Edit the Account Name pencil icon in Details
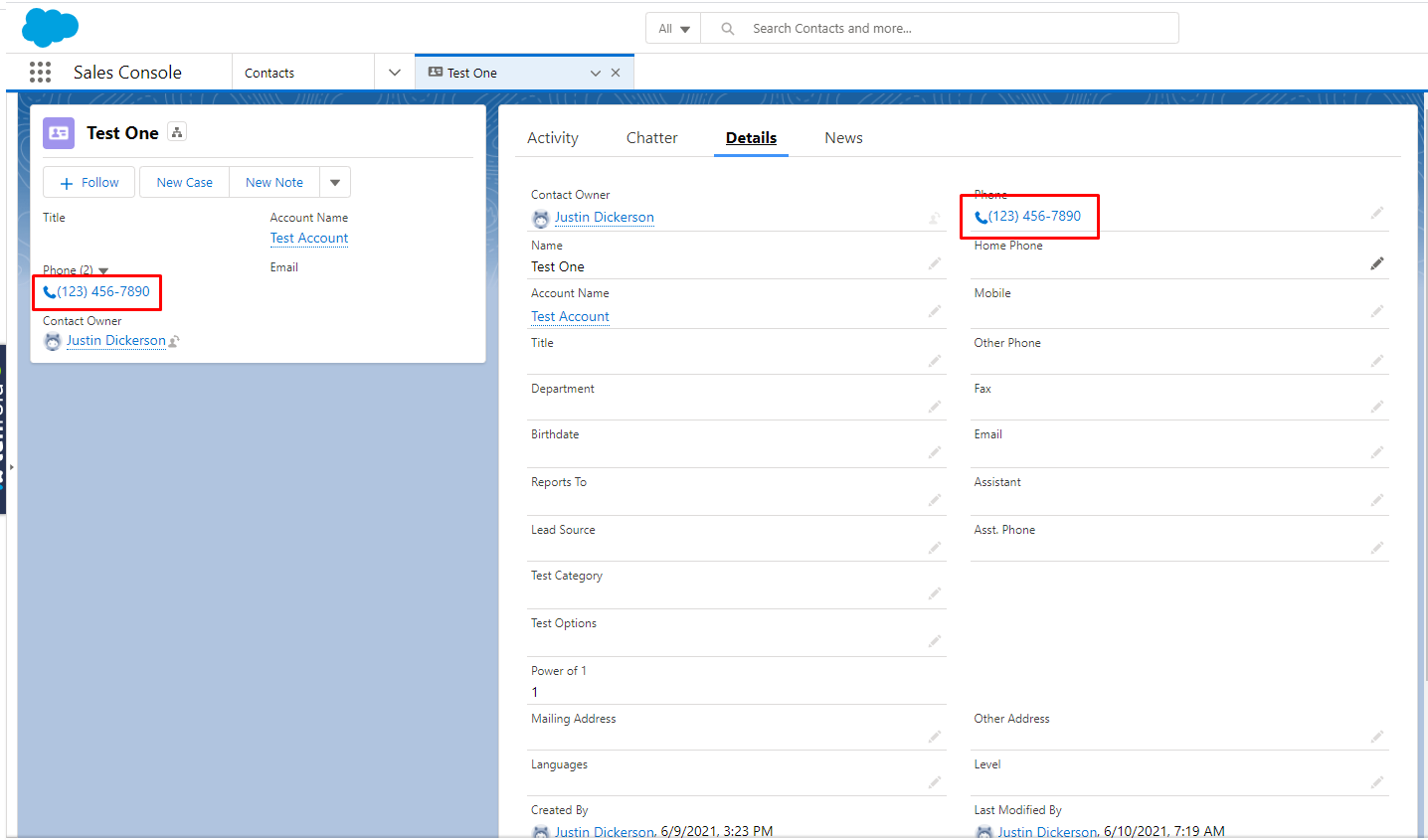Screen dimensions: 1428x840 pos(935,311)
